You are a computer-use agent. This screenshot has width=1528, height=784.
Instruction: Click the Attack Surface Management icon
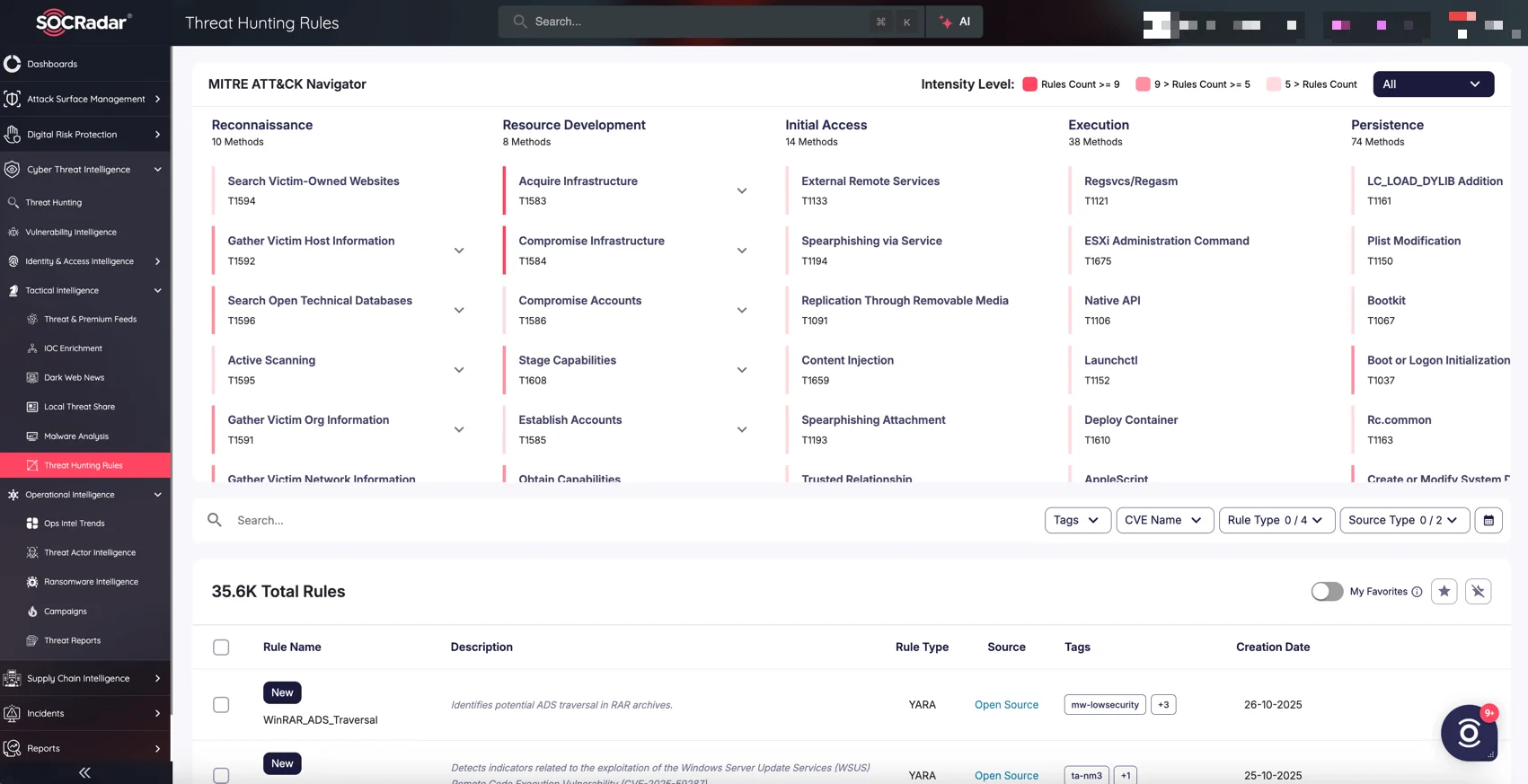coord(13,99)
